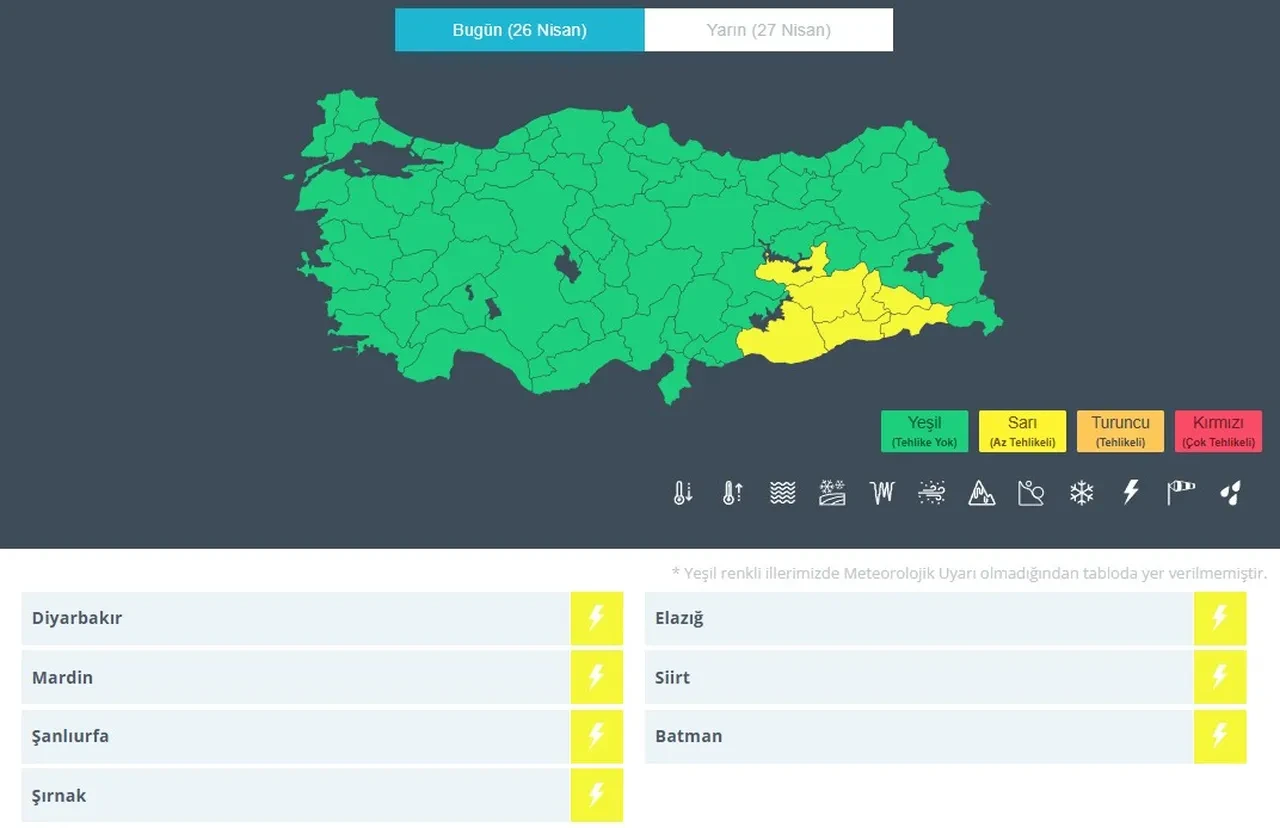Click the rockfall warning icon
Viewport: 1280px width, 828px height.
point(1031,492)
